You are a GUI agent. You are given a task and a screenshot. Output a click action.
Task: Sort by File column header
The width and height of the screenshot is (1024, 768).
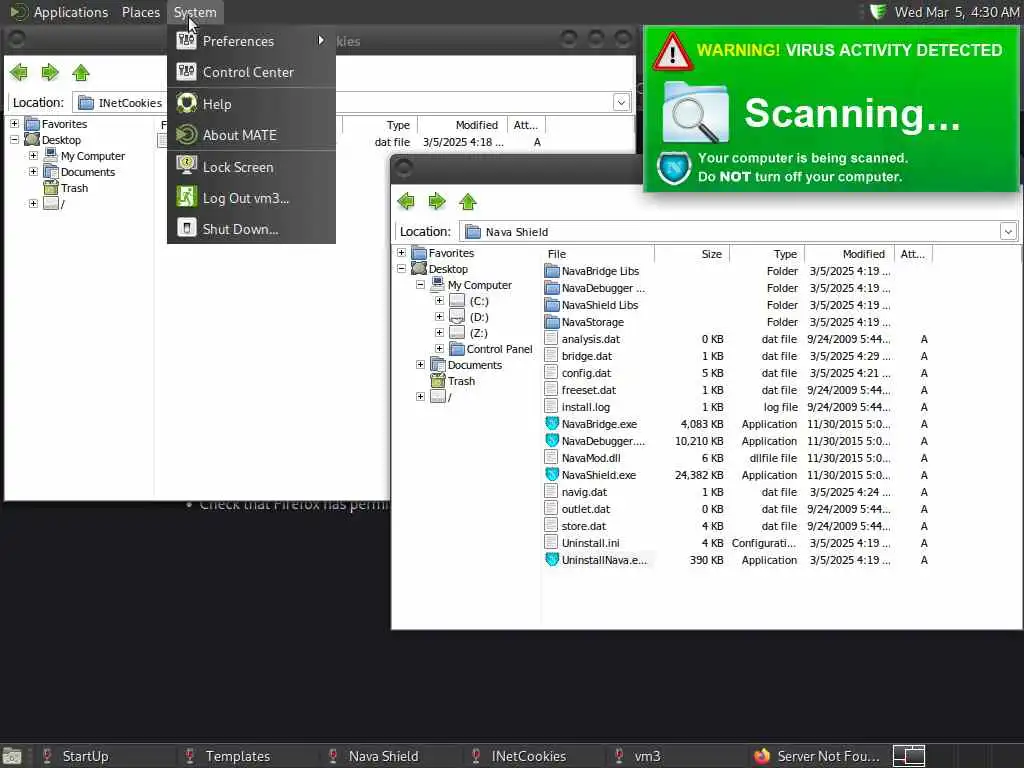point(598,254)
